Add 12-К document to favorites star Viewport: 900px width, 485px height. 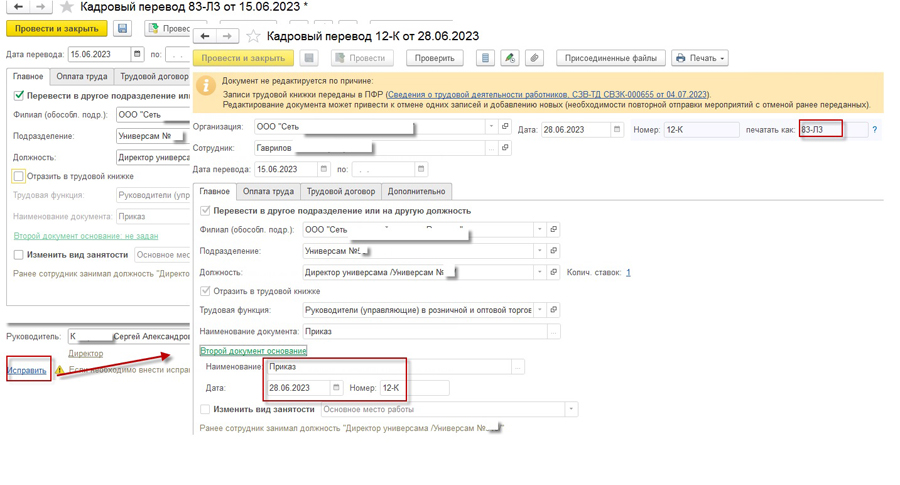coord(253,36)
